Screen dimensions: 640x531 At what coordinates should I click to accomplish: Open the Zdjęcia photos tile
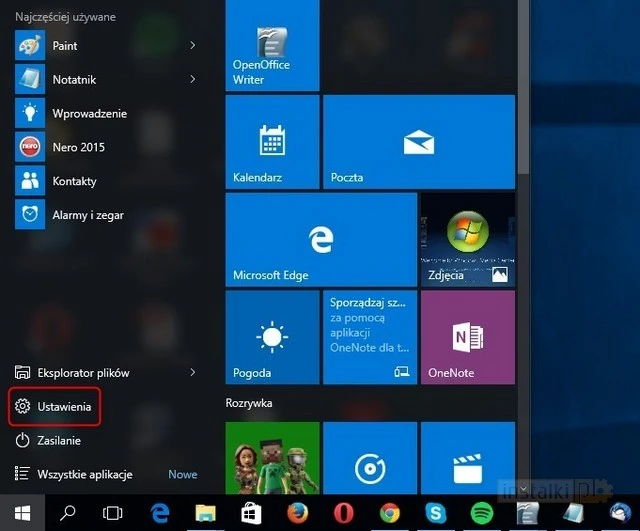466,239
